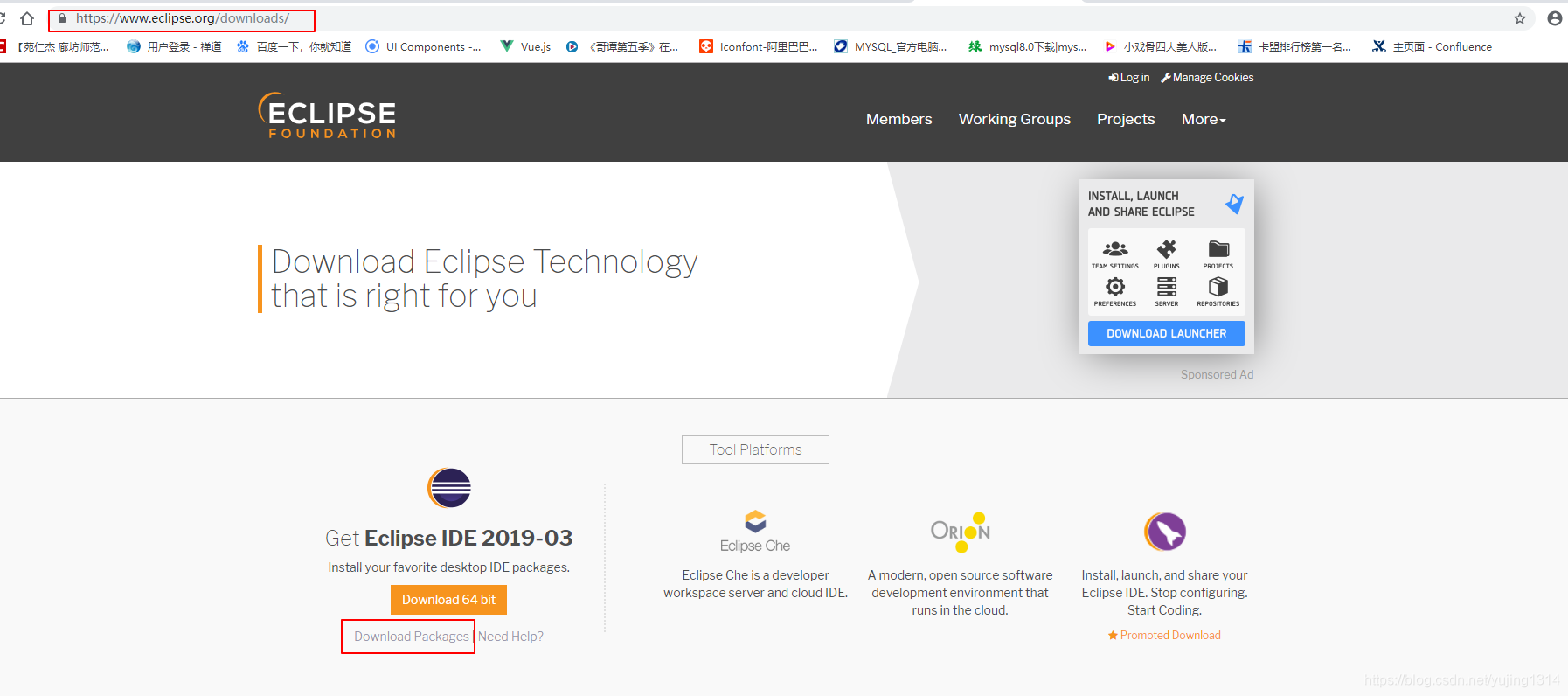This screenshot has width=1568, height=696.
Task: Click the Eclipse Foundation logo
Action: click(x=327, y=115)
